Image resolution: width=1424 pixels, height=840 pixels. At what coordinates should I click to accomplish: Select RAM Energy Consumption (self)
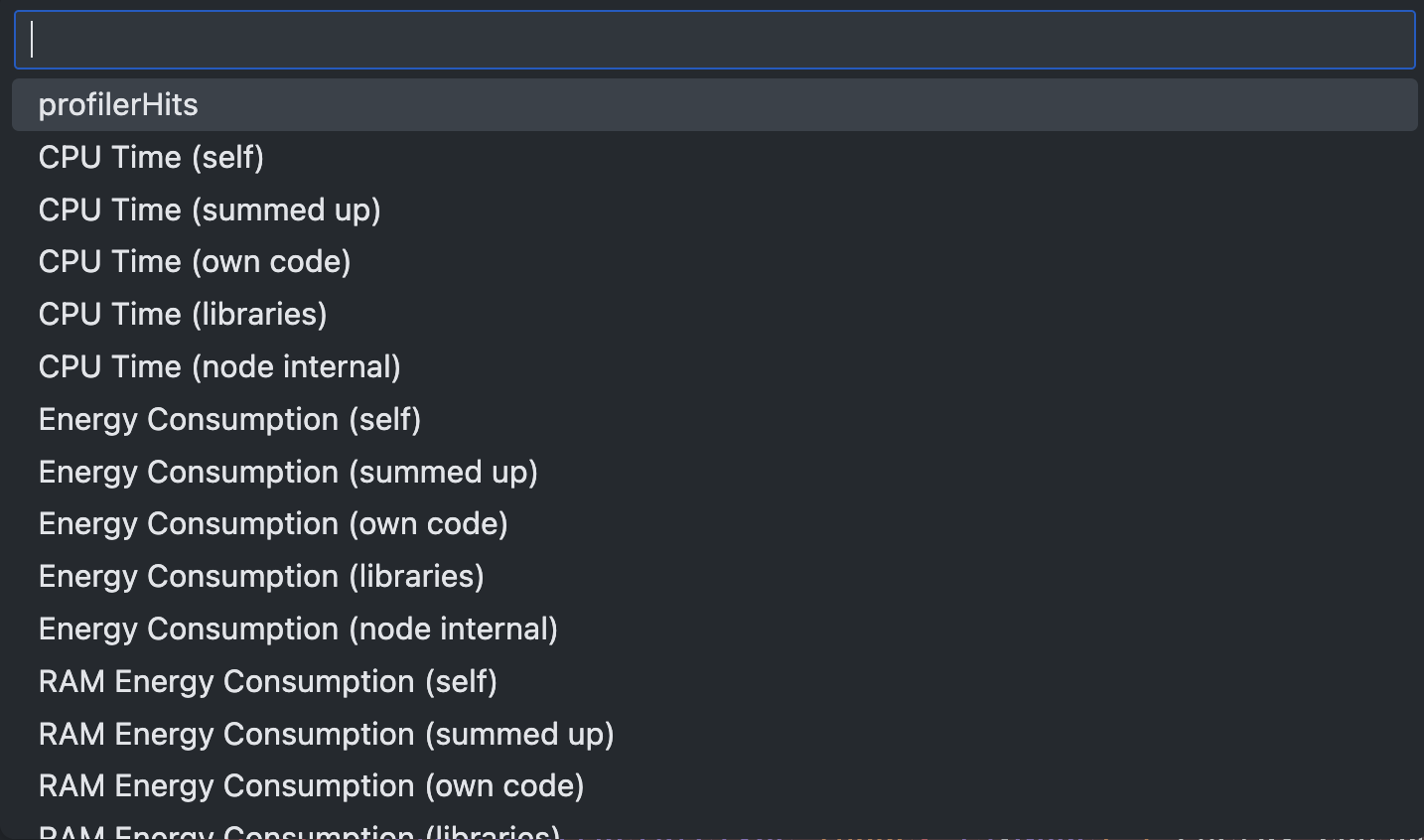(268, 682)
